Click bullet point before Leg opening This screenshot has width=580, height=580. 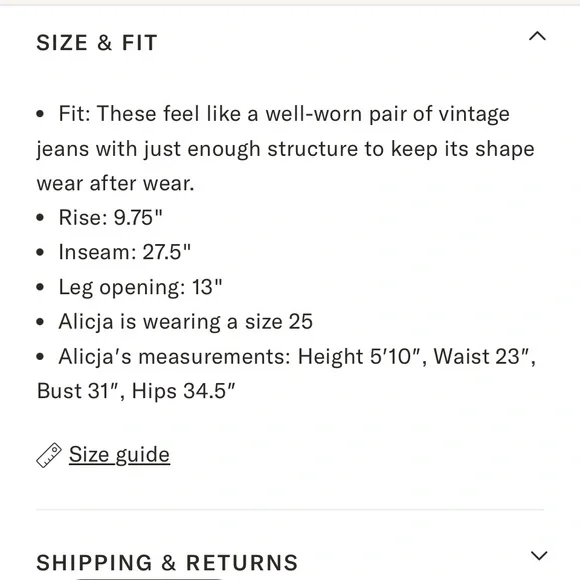coord(40,287)
